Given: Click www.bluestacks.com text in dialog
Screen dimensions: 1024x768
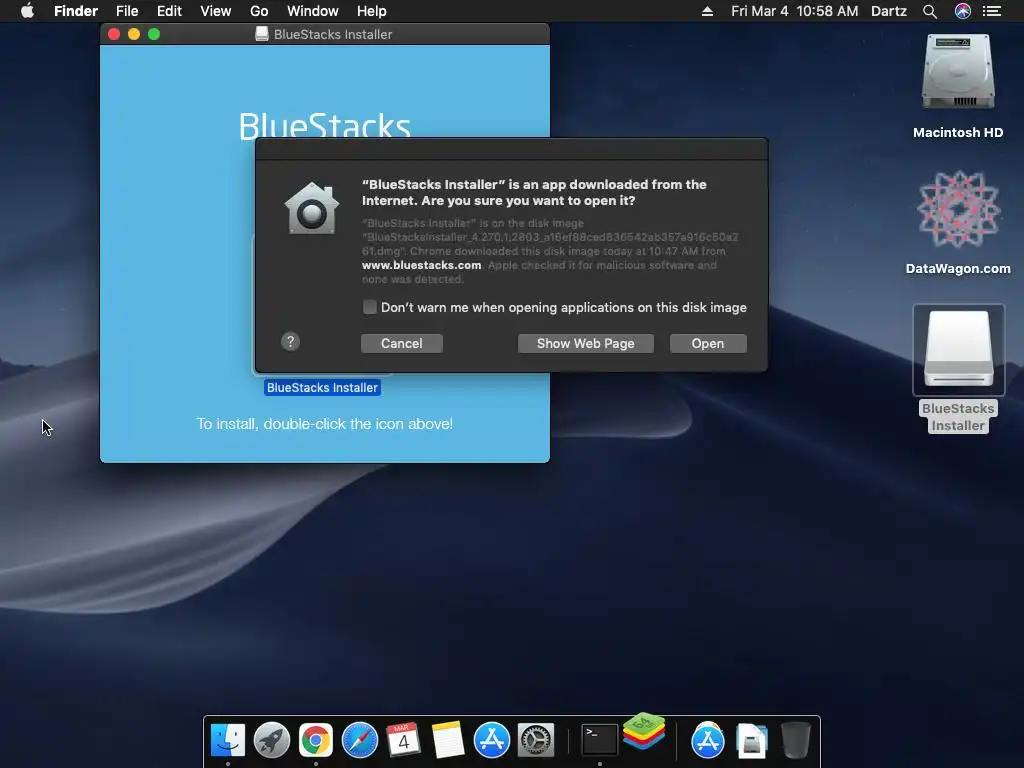Looking at the screenshot, I should click(421, 265).
